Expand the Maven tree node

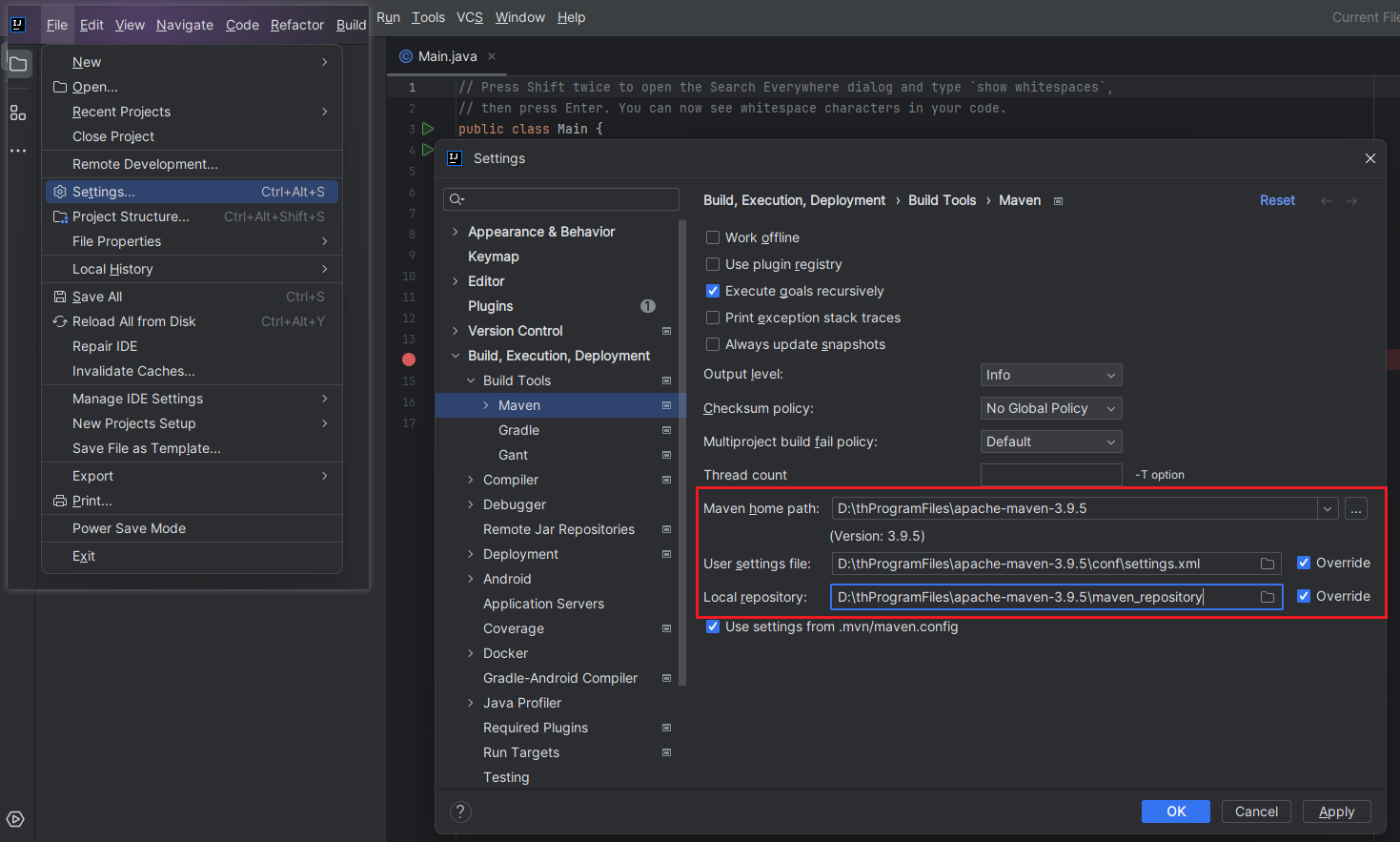pyautogui.click(x=486, y=405)
